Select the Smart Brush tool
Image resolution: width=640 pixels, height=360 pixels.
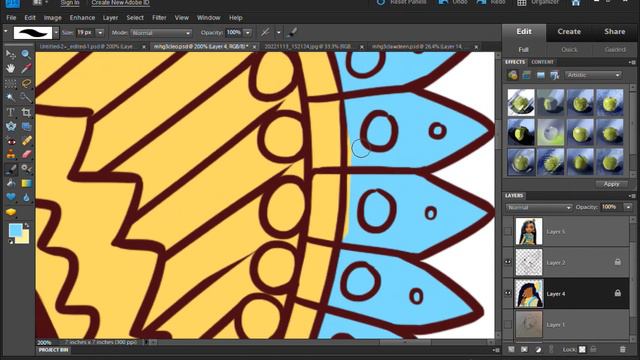coord(26,169)
